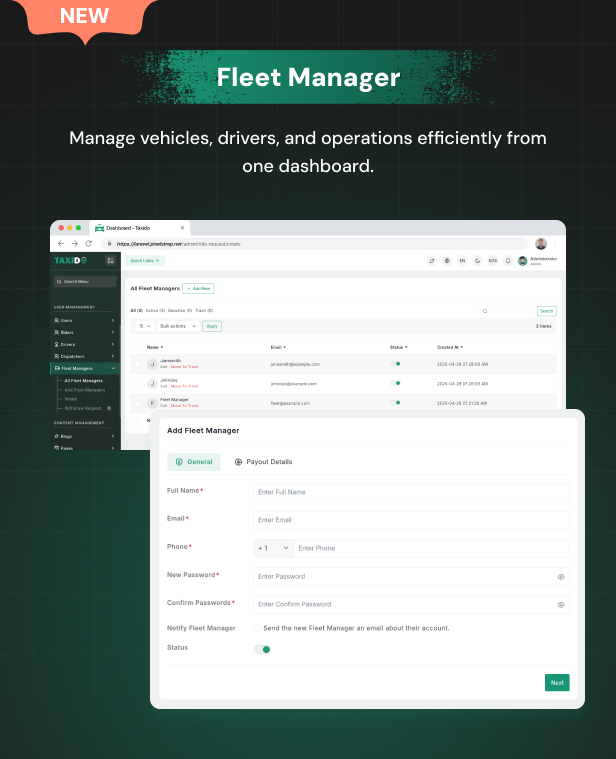616x759 pixels.
Task: Switch to the General tab
Action: (194, 462)
